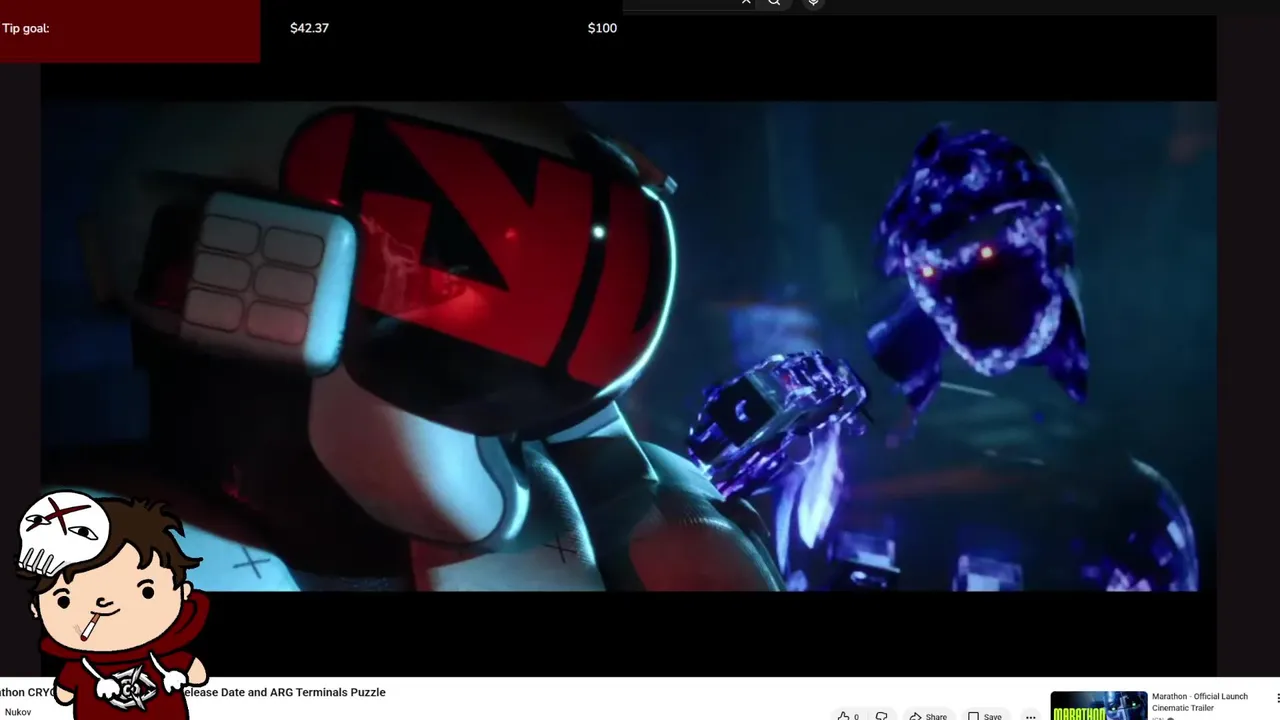The height and width of the screenshot is (720, 1280).
Task: Click the $42.37 tip amount
Action: (x=309, y=28)
